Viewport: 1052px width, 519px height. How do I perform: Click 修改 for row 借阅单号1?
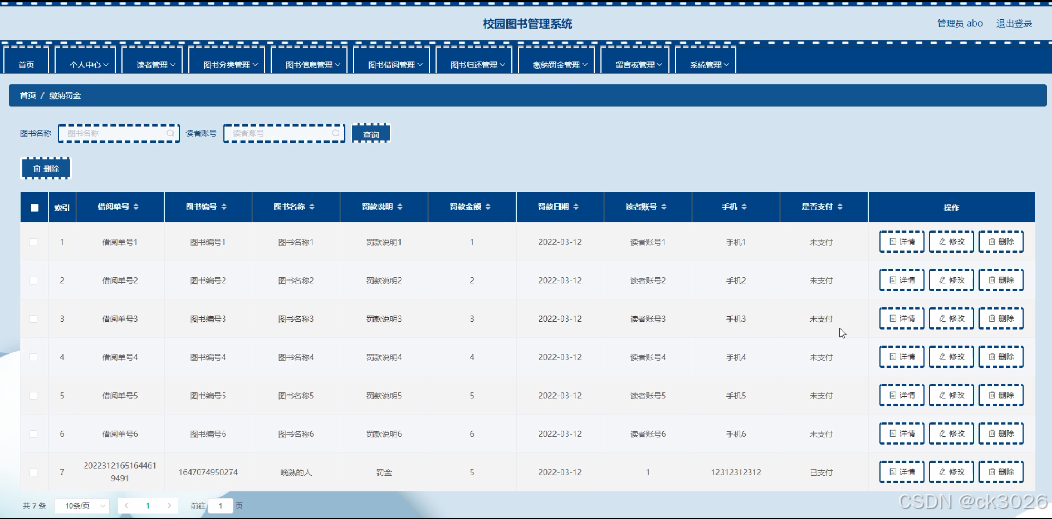[951, 242]
